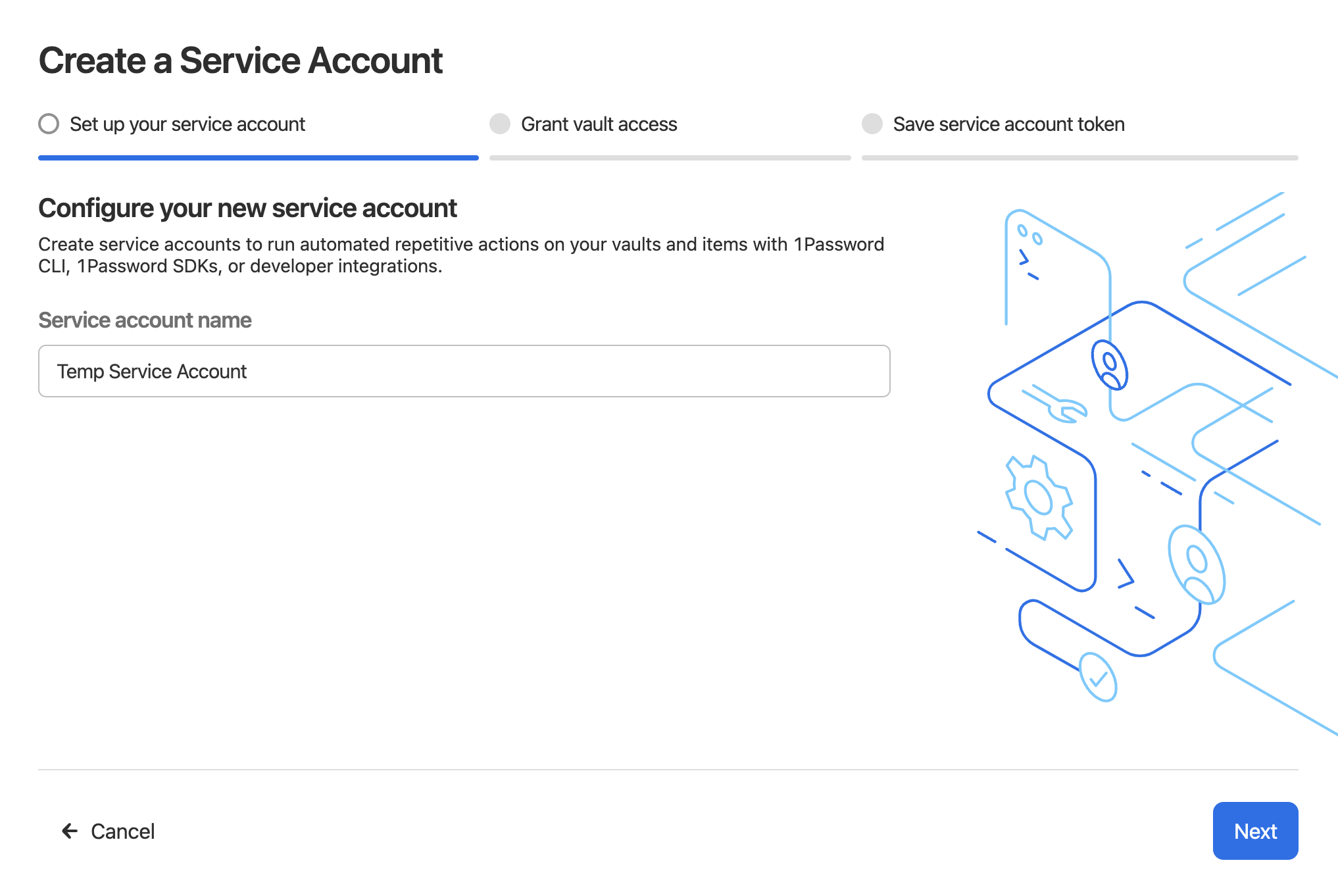Cancel the service account creation
The height and width of the screenshot is (896, 1338).
point(122,831)
